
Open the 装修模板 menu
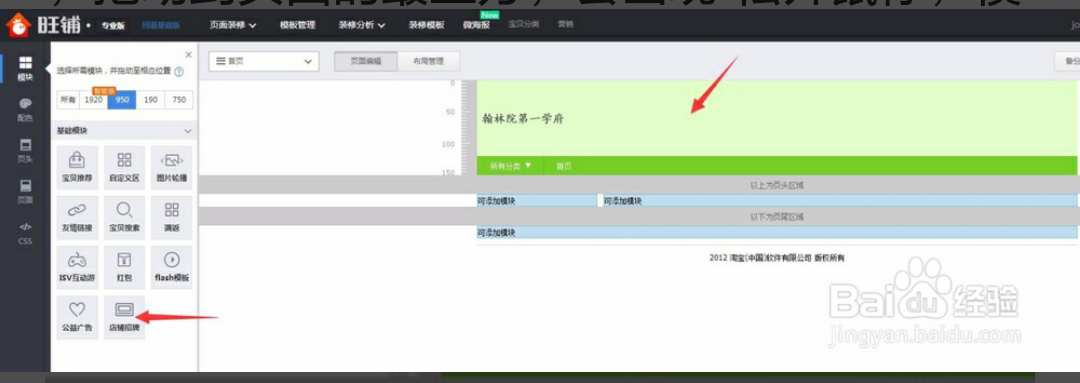pos(426,25)
